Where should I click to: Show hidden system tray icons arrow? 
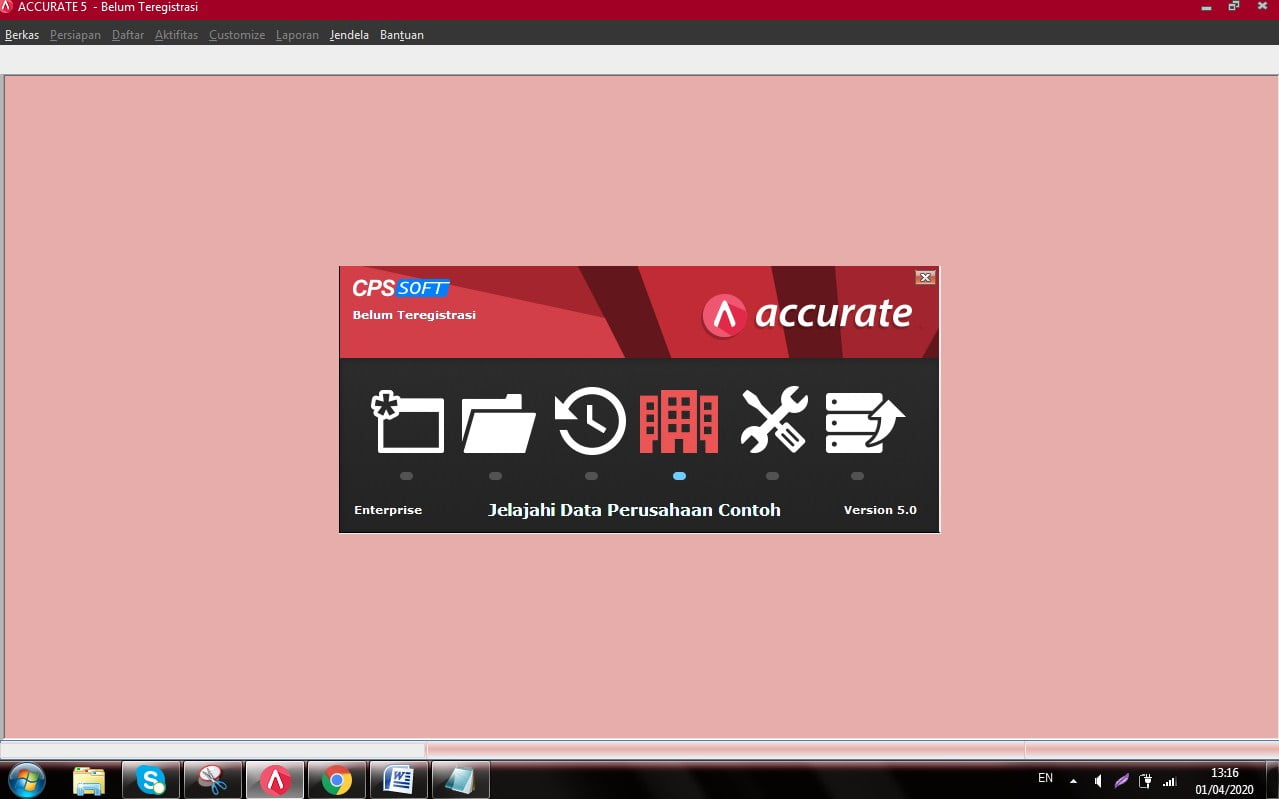point(1073,780)
